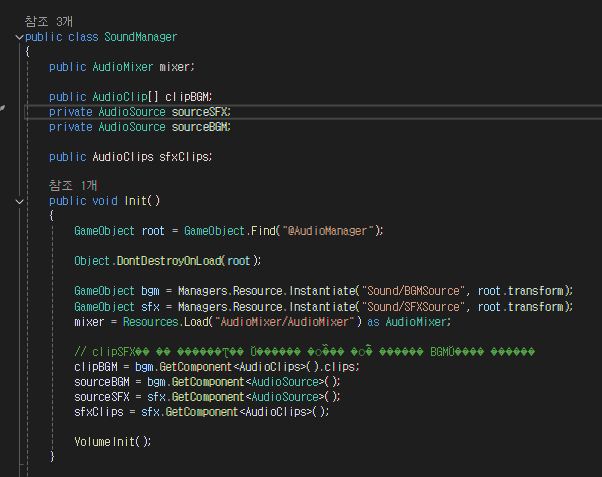Click the Init method name
Screen dimensions: 602x477
136,201
